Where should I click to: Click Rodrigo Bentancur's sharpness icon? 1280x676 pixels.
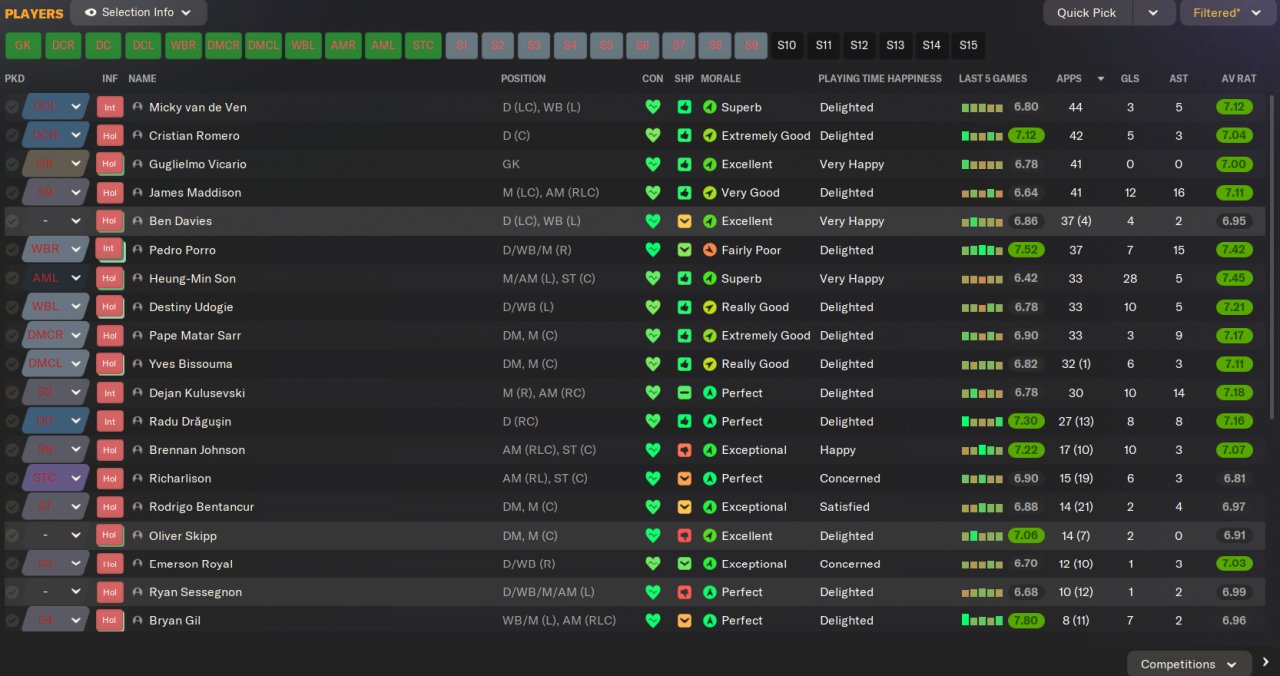(684, 507)
